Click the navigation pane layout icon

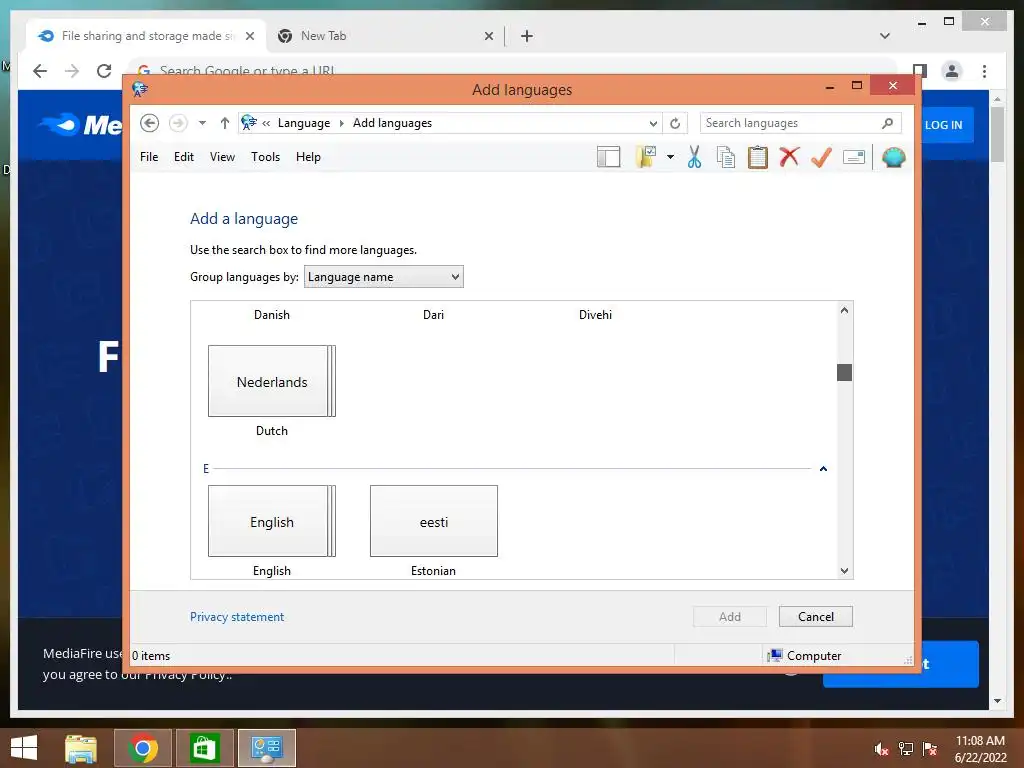[x=608, y=157]
